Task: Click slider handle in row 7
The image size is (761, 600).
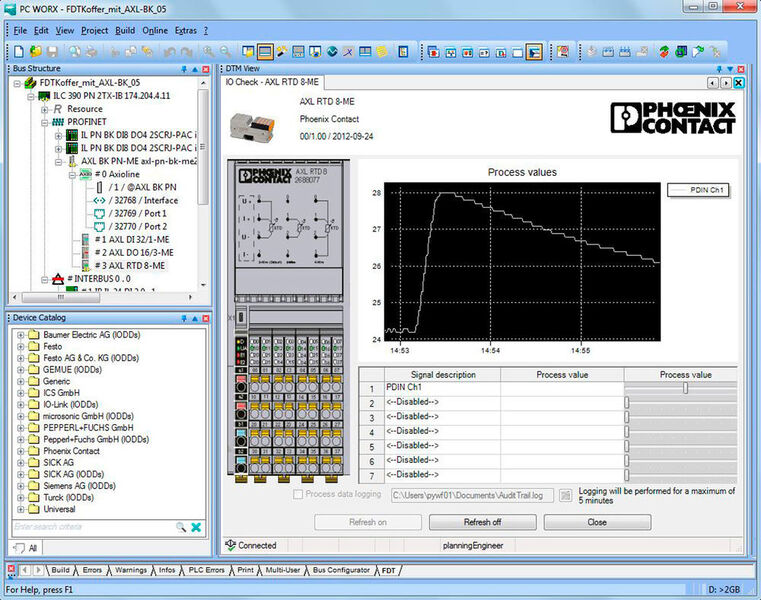Action: [627, 475]
